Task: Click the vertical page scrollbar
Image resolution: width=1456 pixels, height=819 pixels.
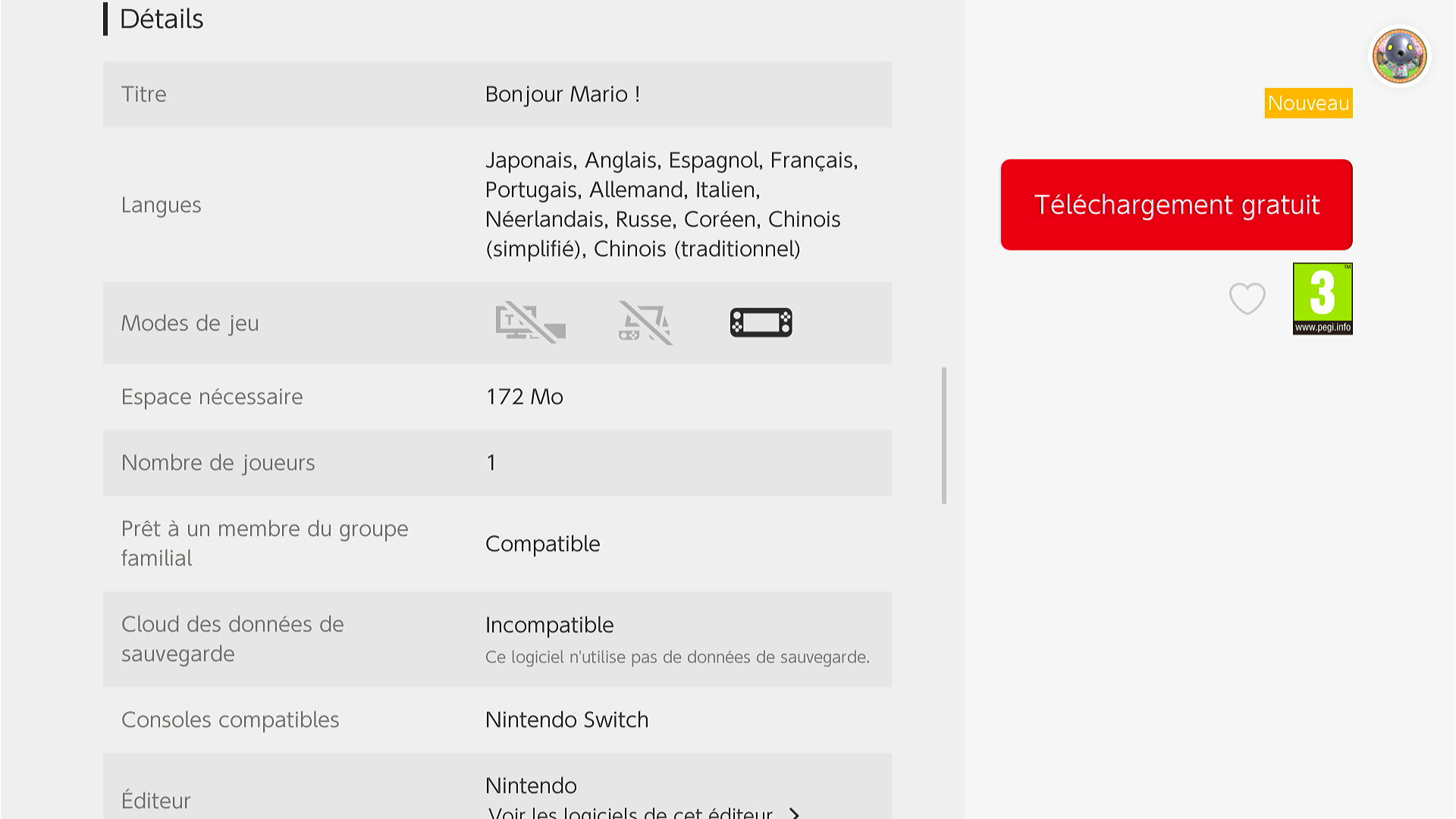Action: (x=943, y=435)
